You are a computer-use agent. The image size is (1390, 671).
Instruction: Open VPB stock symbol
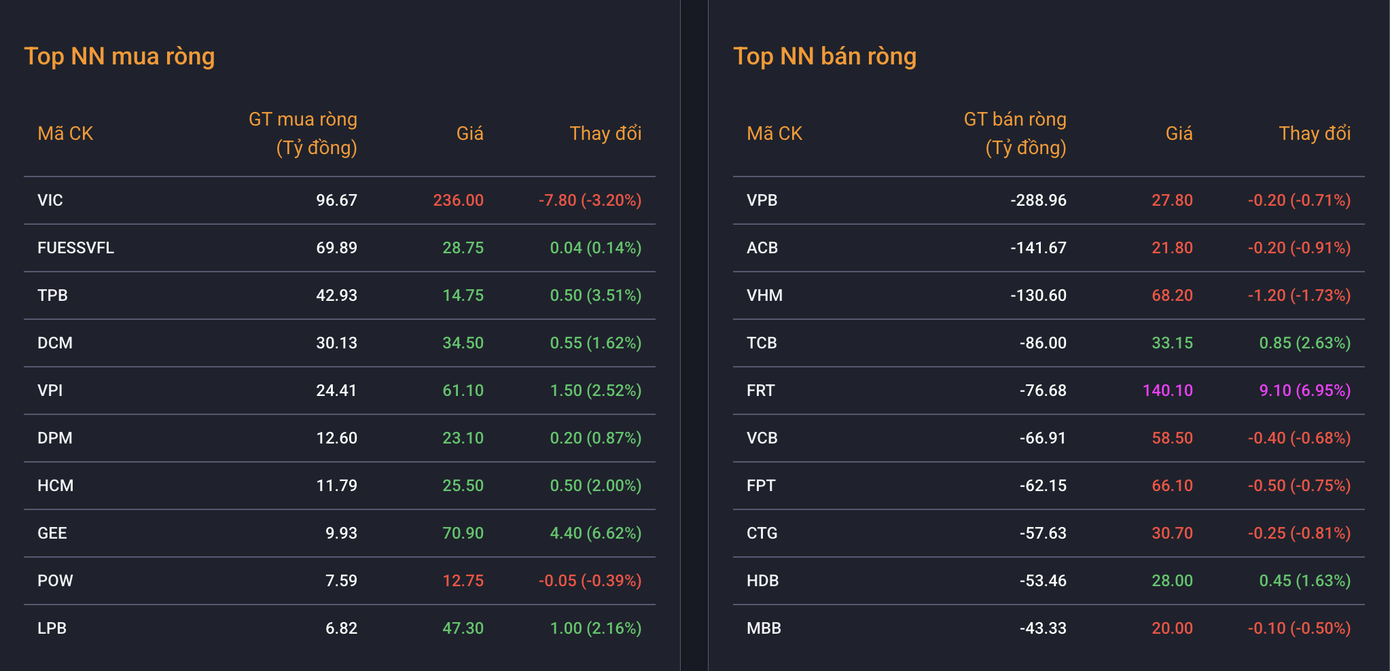pyautogui.click(x=762, y=200)
